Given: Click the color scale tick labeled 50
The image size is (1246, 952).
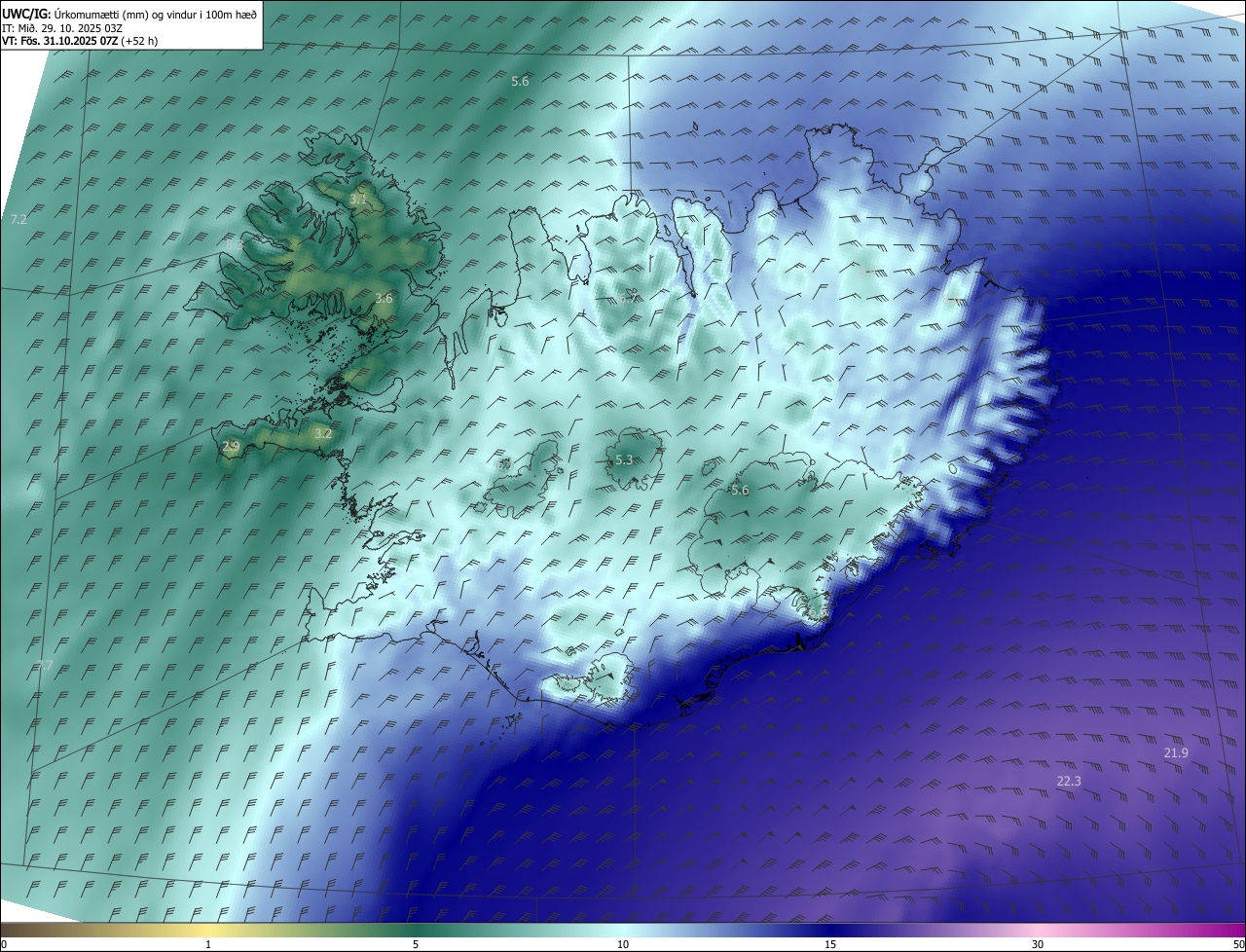Looking at the screenshot, I should coord(1238,944).
